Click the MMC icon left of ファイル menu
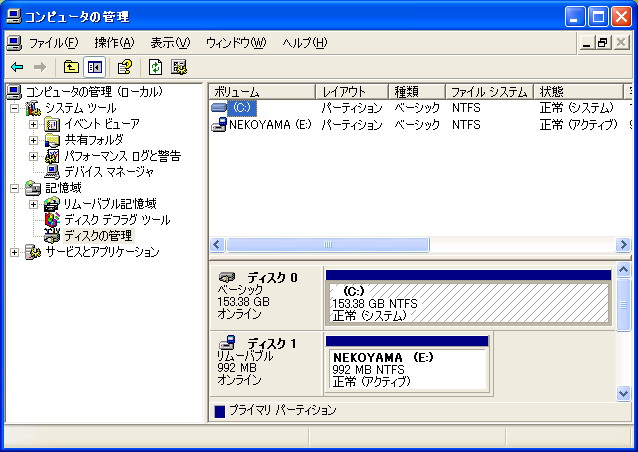 [14, 43]
